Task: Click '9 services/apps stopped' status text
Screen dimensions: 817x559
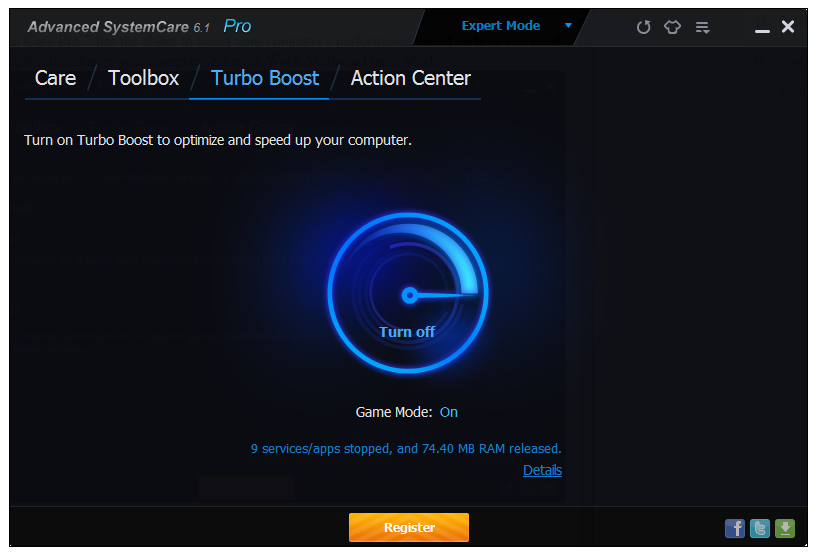Action: (406, 449)
